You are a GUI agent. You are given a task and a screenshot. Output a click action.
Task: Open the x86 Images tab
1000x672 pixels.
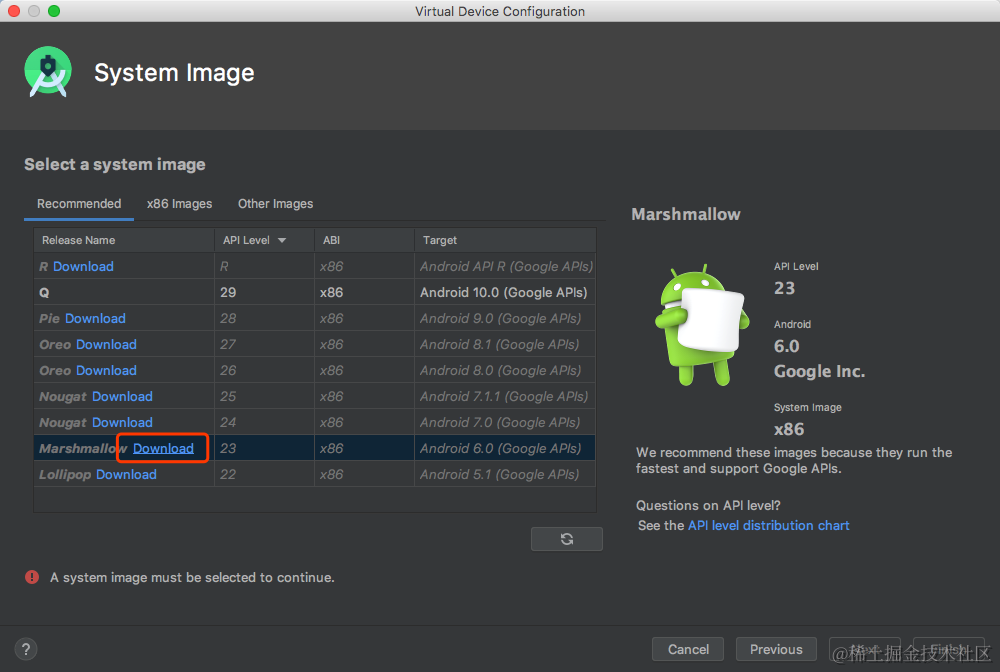(x=179, y=203)
